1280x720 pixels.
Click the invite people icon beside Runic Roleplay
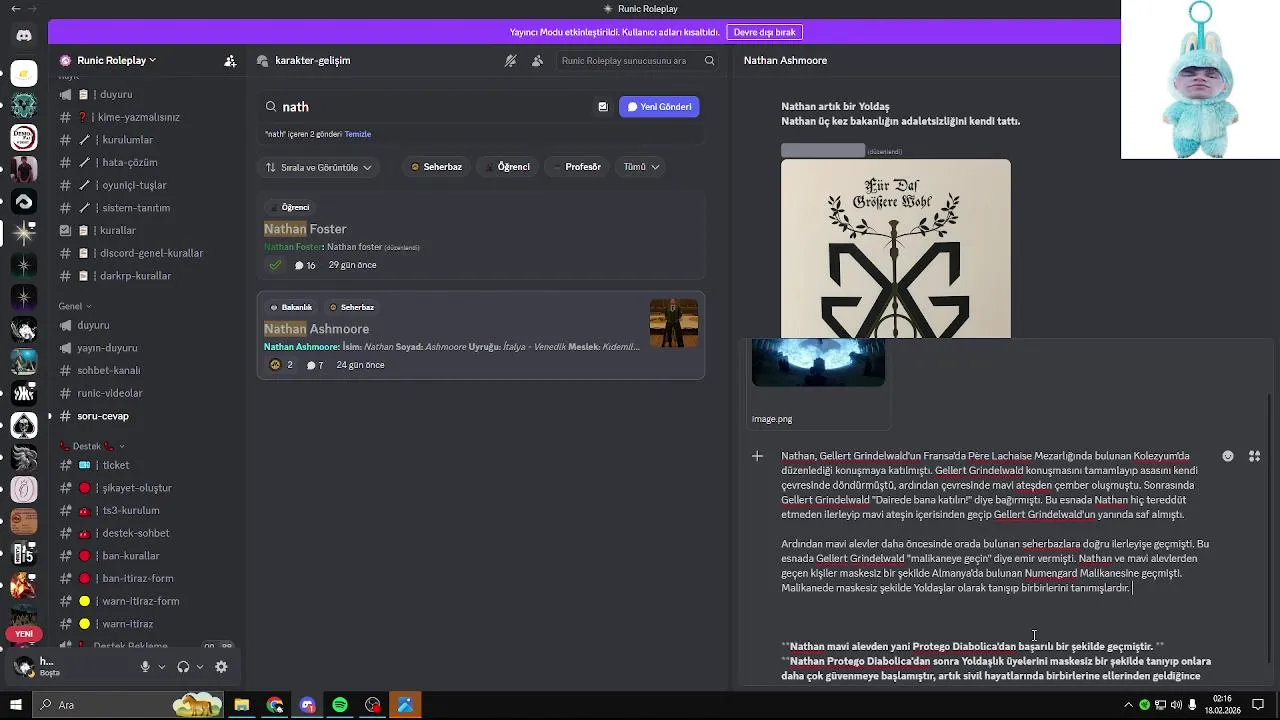click(230, 60)
